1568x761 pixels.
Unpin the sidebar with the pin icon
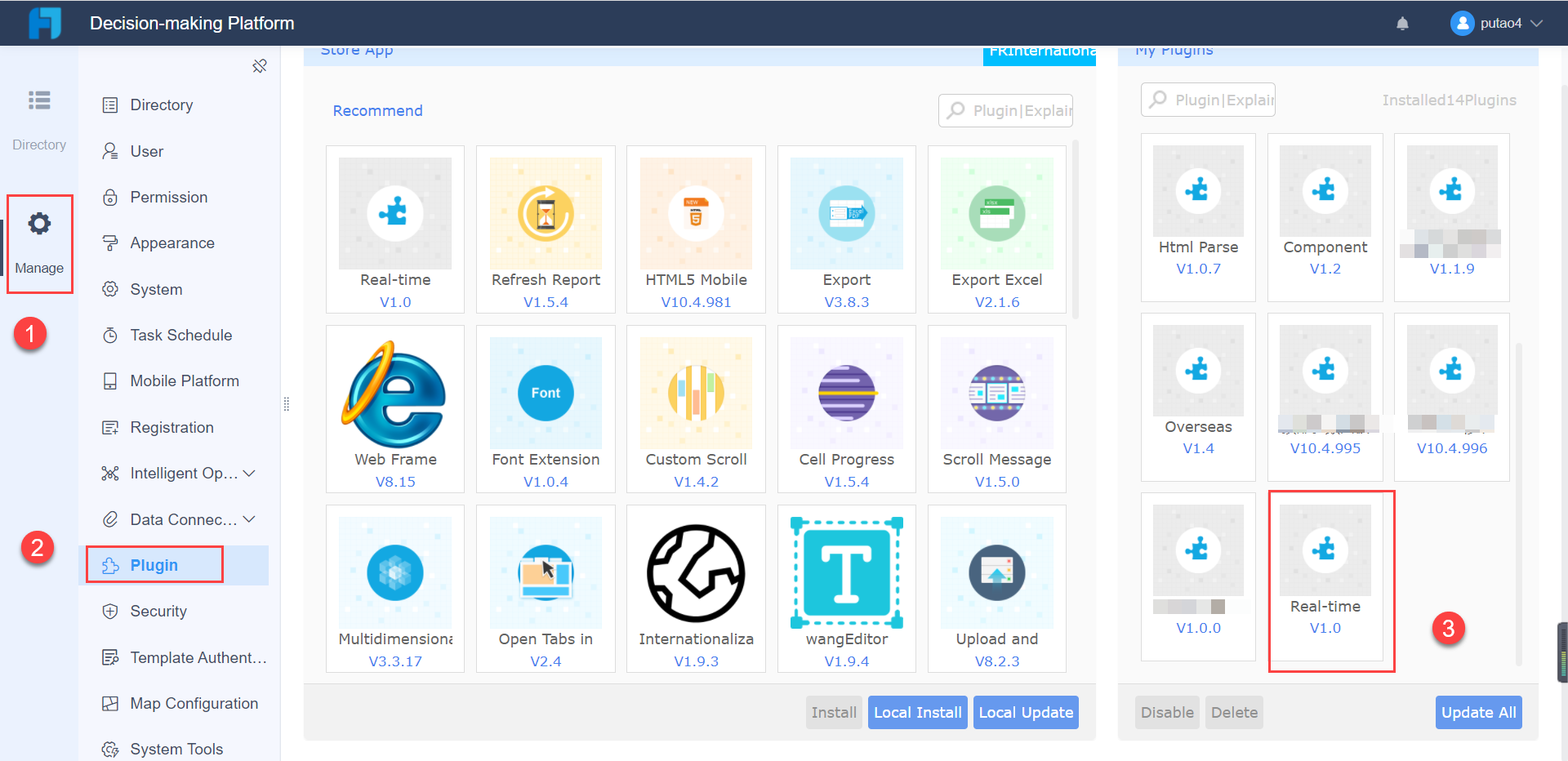(x=260, y=66)
